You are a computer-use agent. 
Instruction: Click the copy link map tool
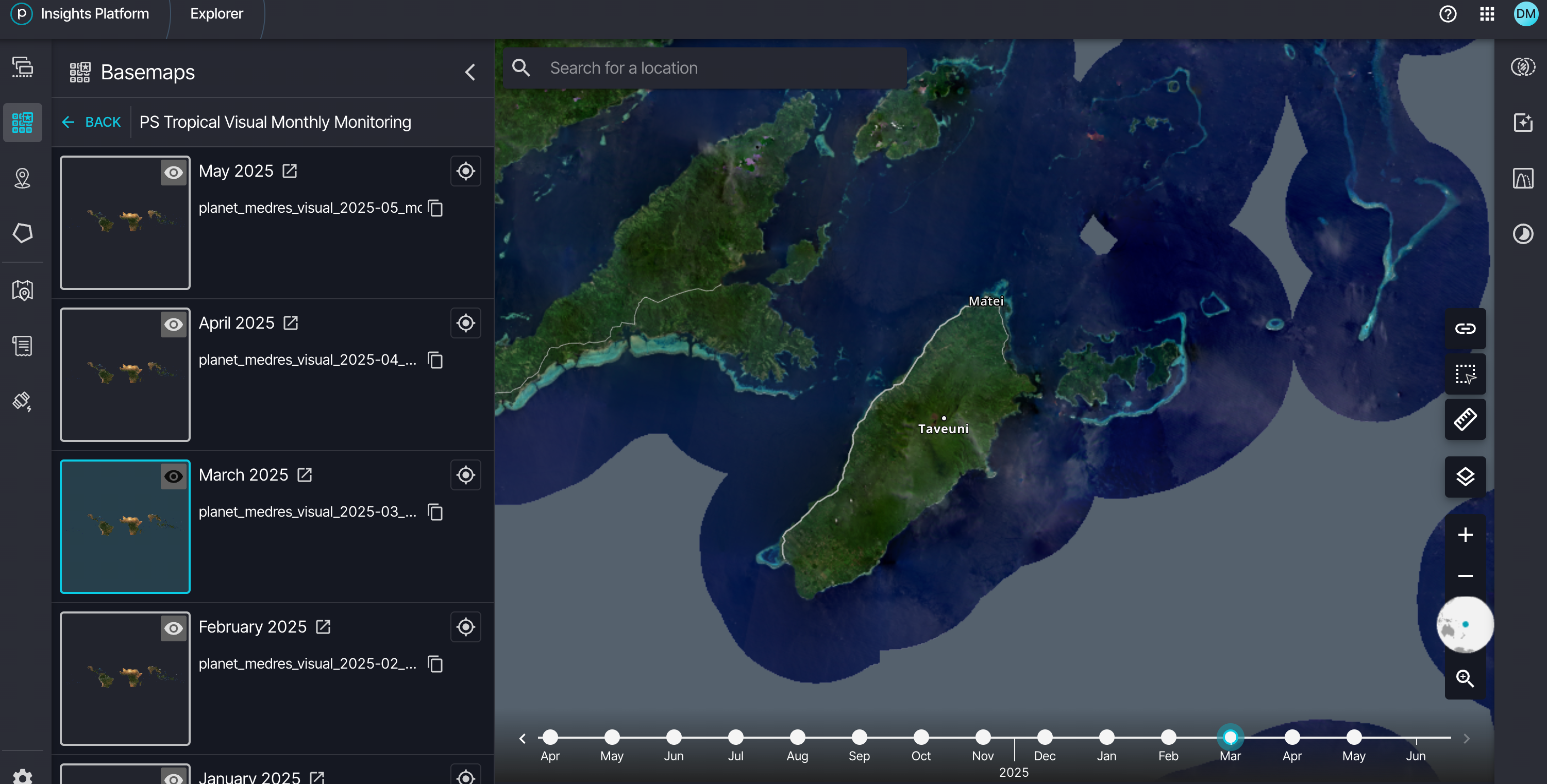click(1466, 328)
